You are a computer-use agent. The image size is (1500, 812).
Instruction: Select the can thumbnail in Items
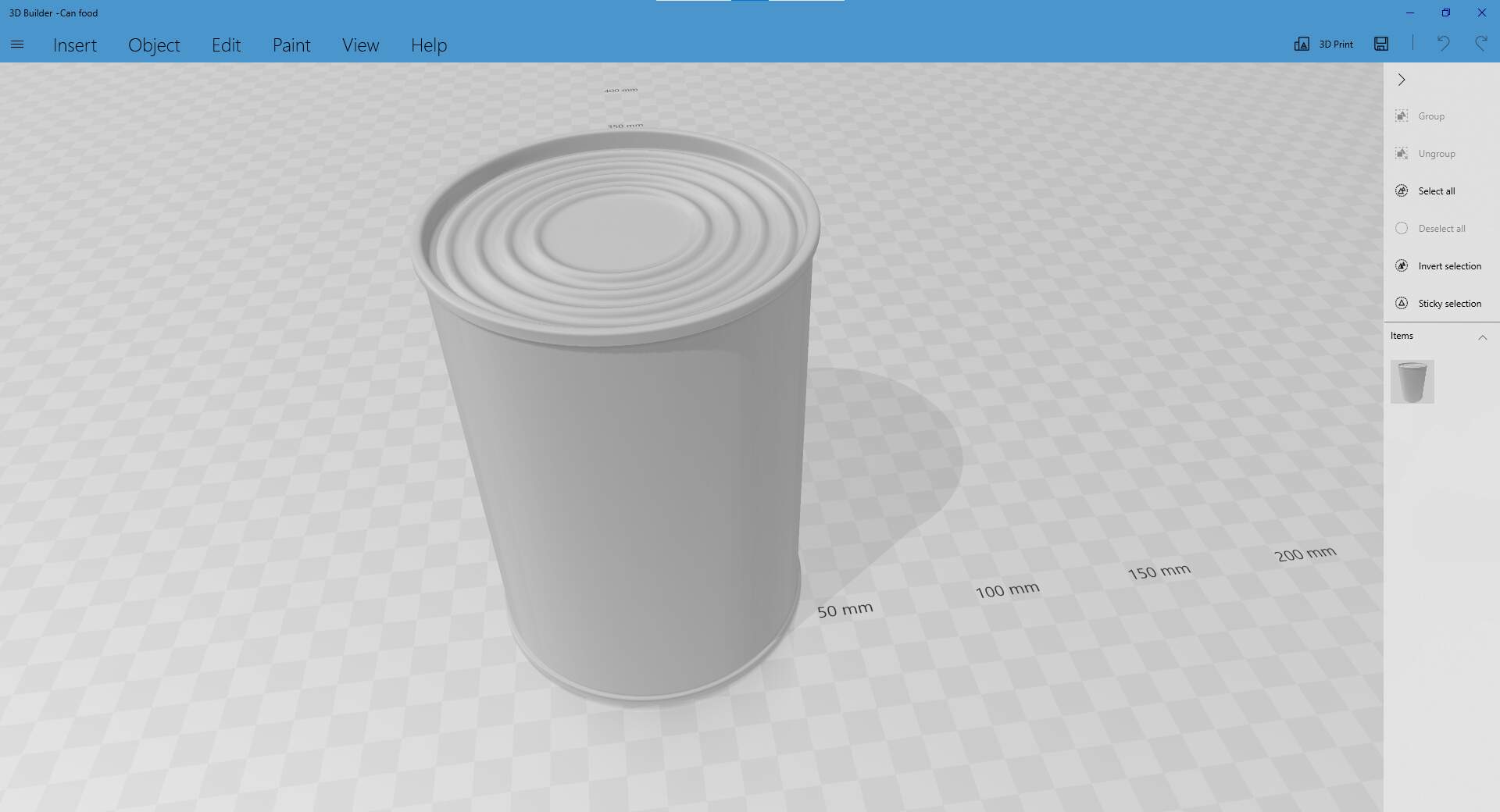[1412, 382]
